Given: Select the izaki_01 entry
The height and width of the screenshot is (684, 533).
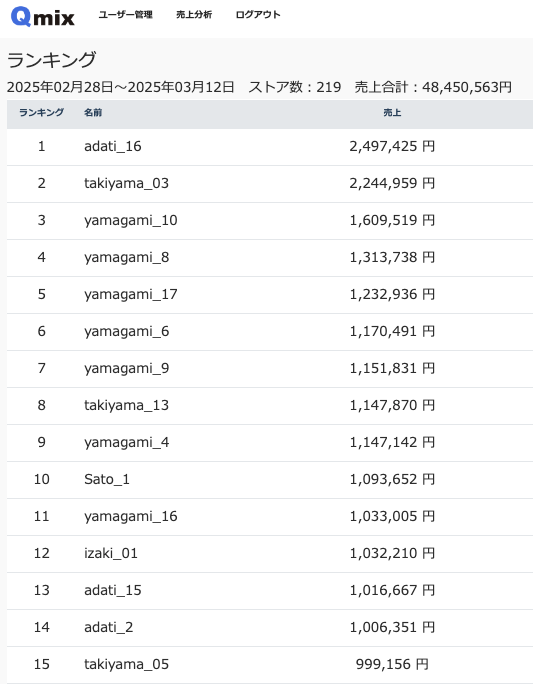Looking at the screenshot, I should (x=111, y=553).
